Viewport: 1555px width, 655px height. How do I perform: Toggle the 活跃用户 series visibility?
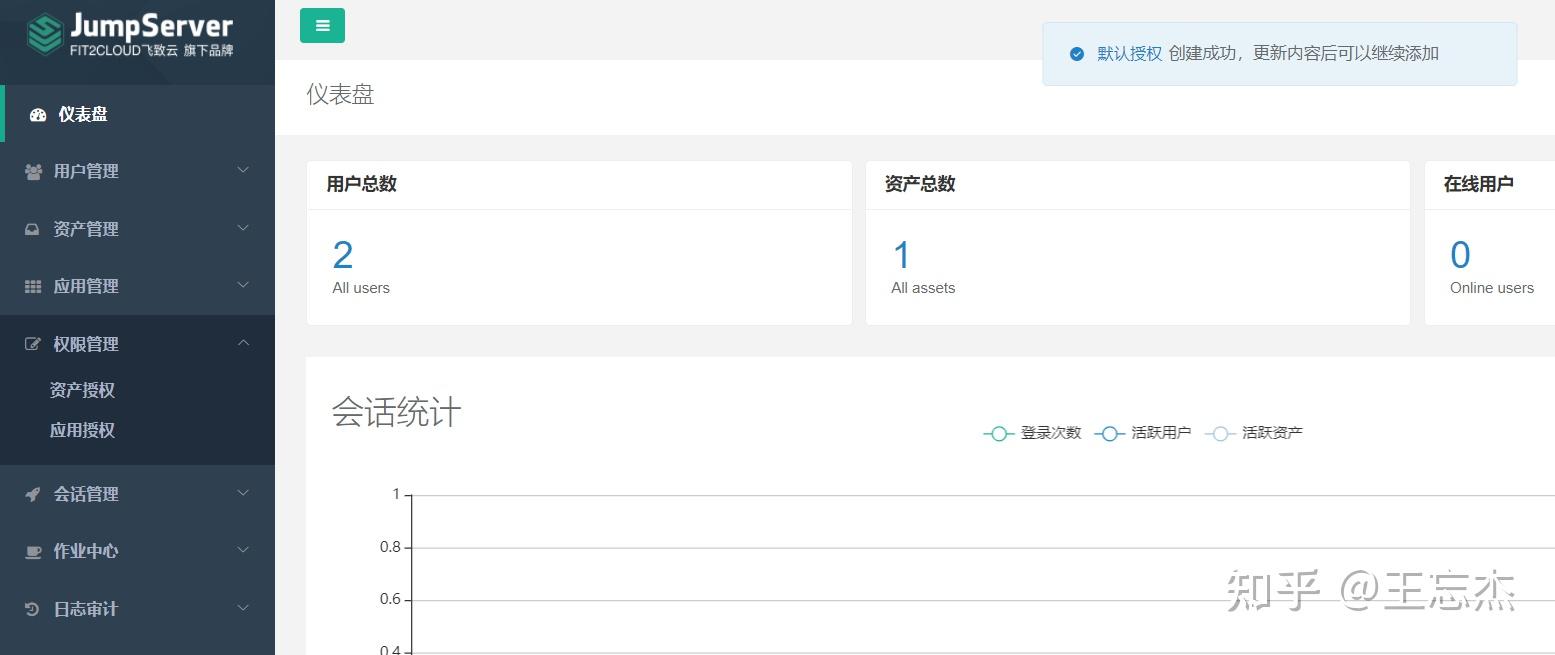point(1163,432)
